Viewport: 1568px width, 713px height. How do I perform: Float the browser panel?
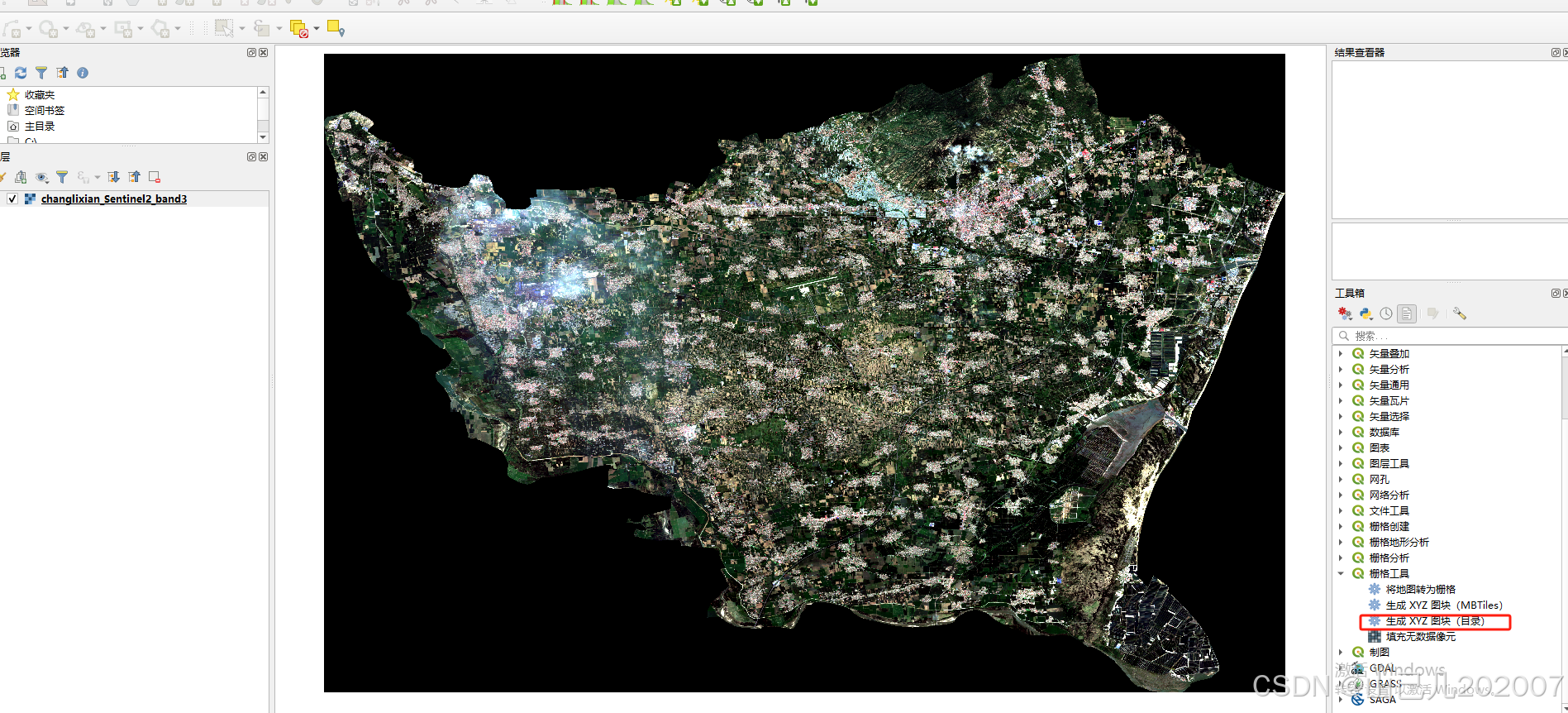point(251,52)
